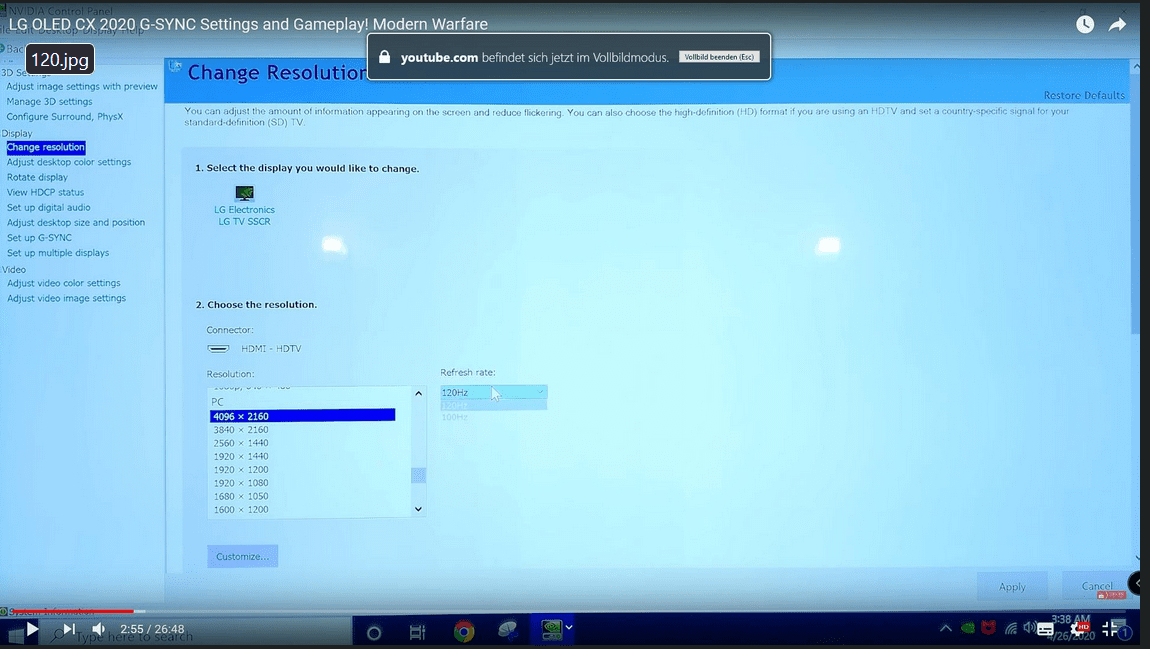The width and height of the screenshot is (1150, 649).
Task: Click the green NVIDIA tray icon
Action: click(x=968, y=628)
